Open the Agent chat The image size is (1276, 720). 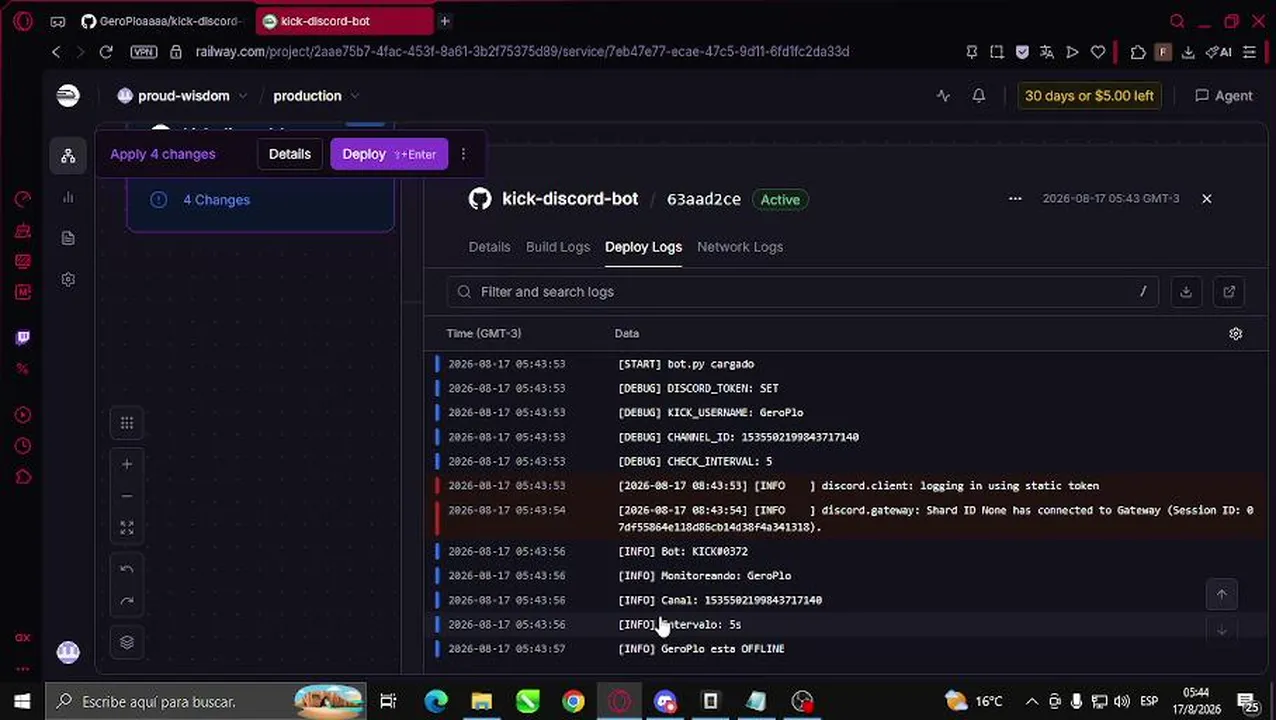pos(1224,96)
